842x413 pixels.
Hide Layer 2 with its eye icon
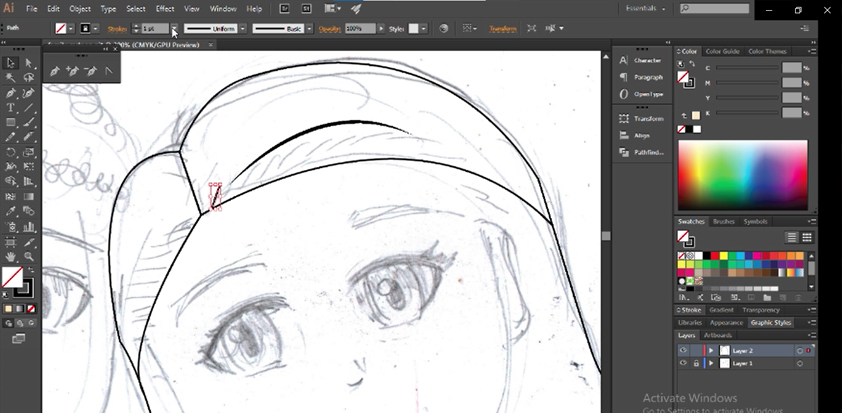pos(683,351)
